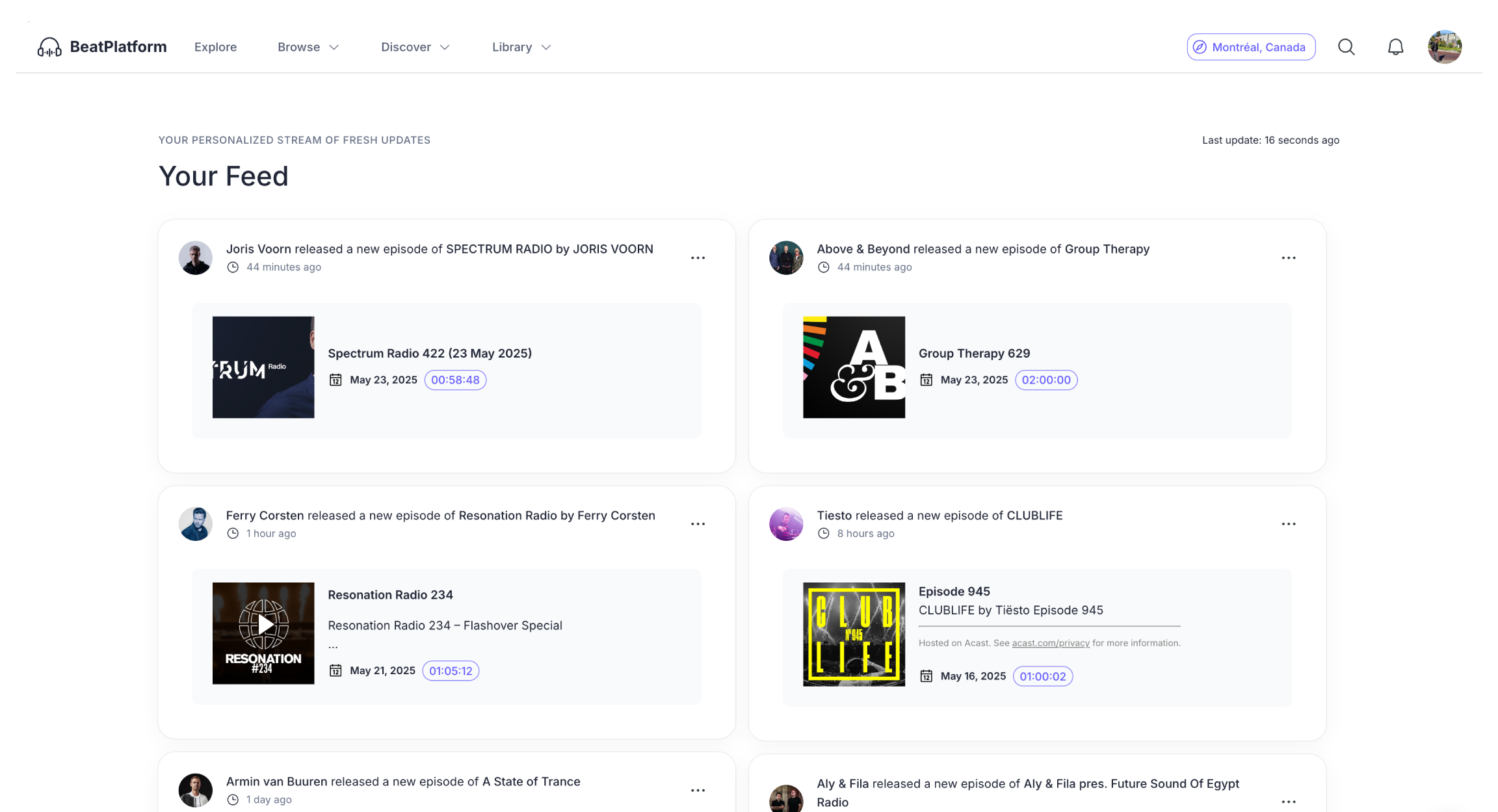
Task: Play Resonation Radio 234 cover art
Action: click(x=263, y=633)
